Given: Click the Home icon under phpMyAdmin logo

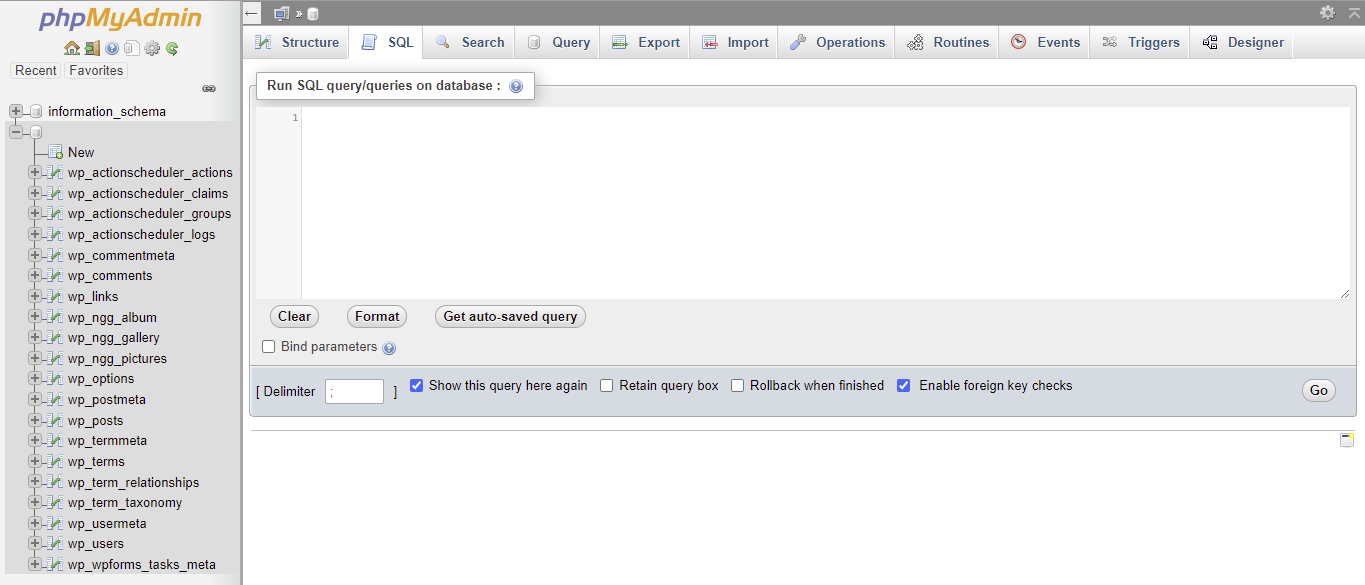Looking at the screenshot, I should 71,48.
